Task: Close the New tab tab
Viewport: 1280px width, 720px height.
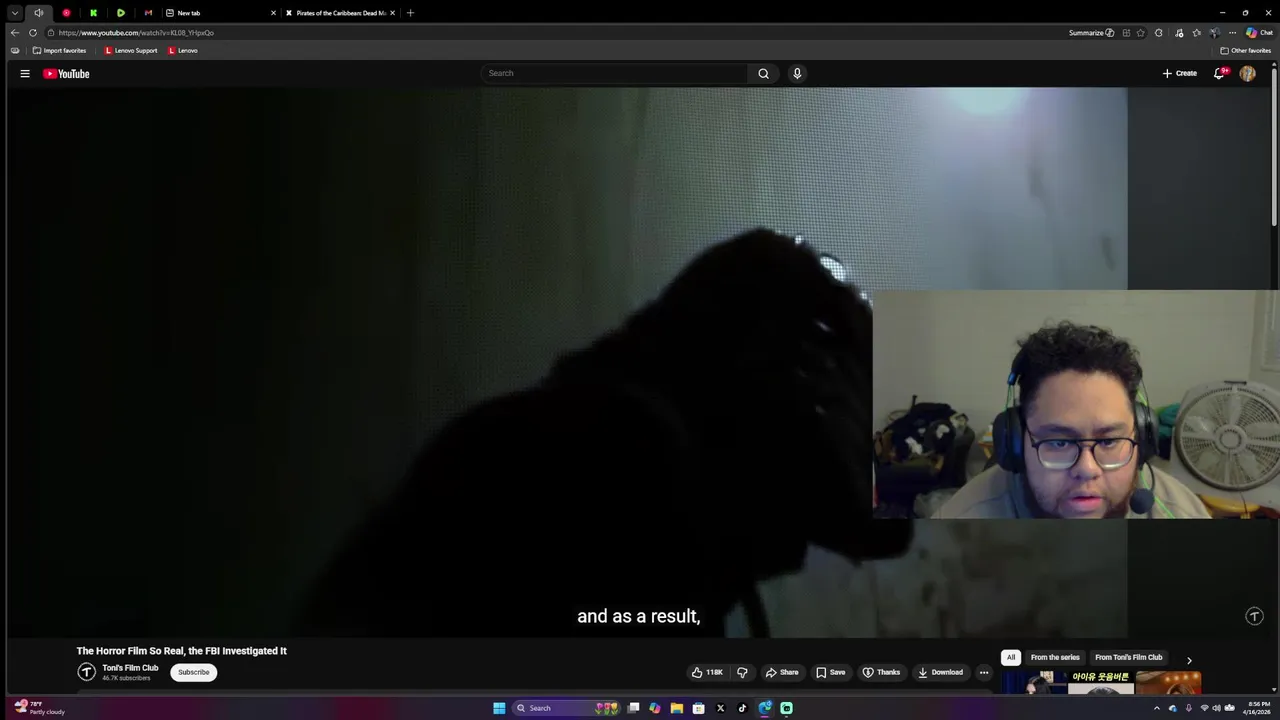Action: point(273,13)
